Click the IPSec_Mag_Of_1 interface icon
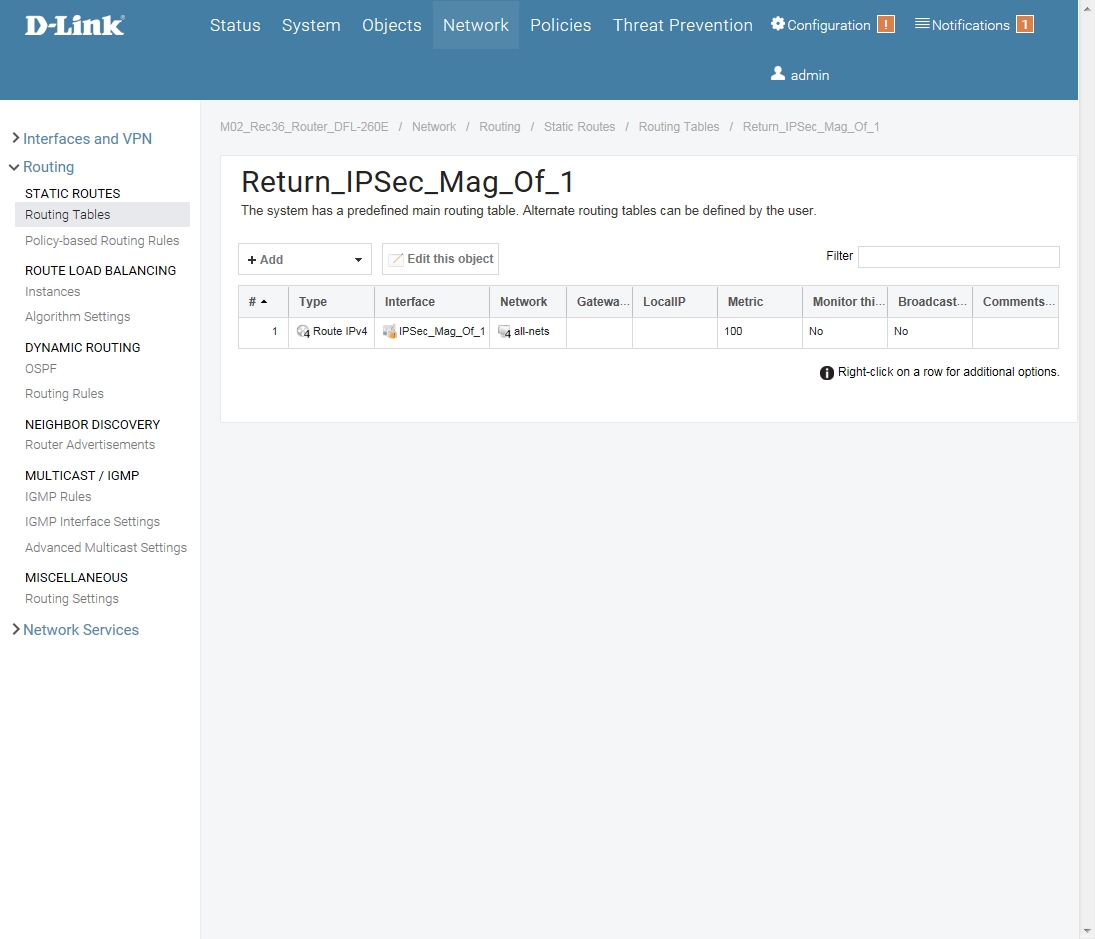 pos(389,332)
